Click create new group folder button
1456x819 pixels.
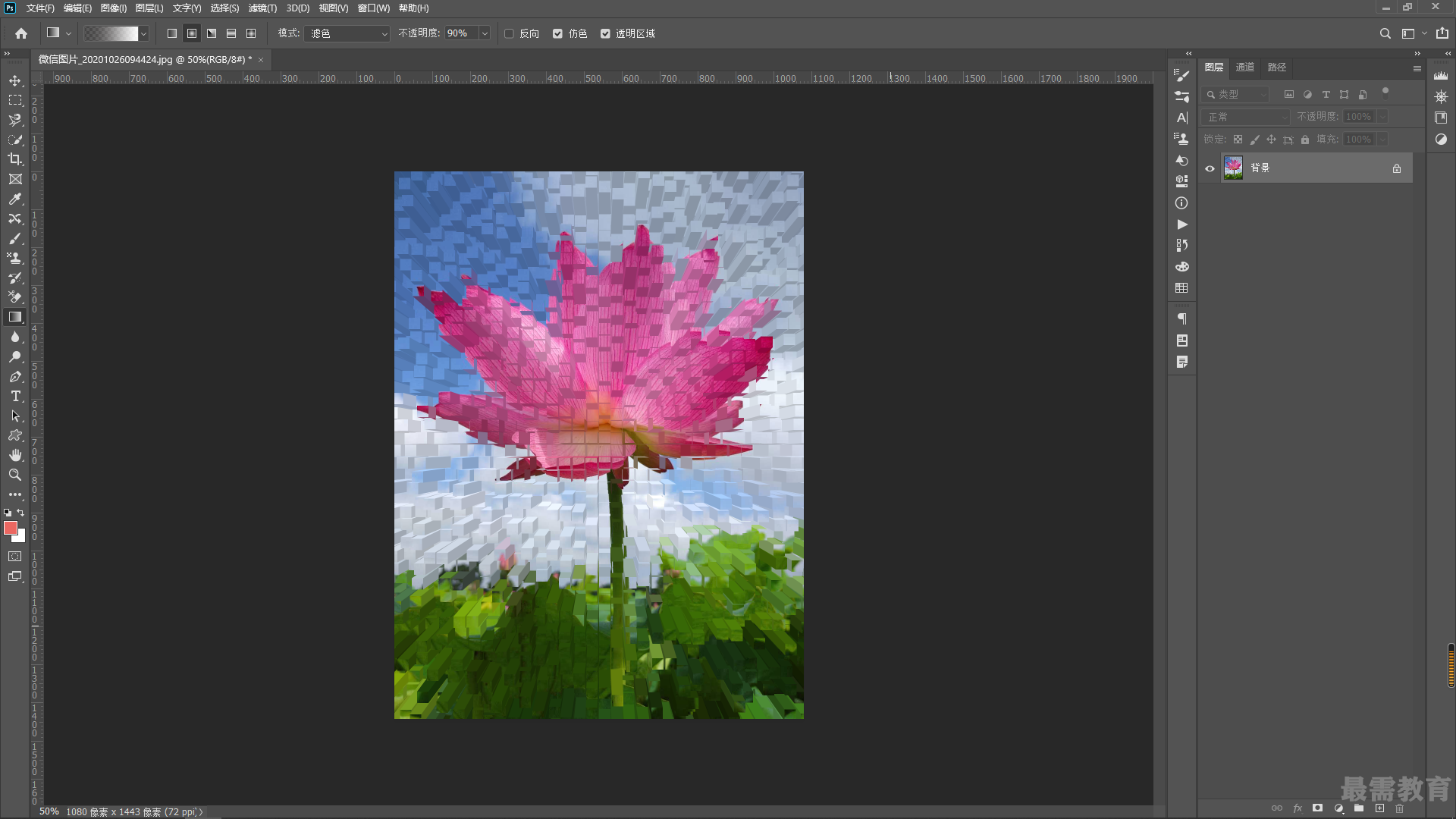(1359, 808)
